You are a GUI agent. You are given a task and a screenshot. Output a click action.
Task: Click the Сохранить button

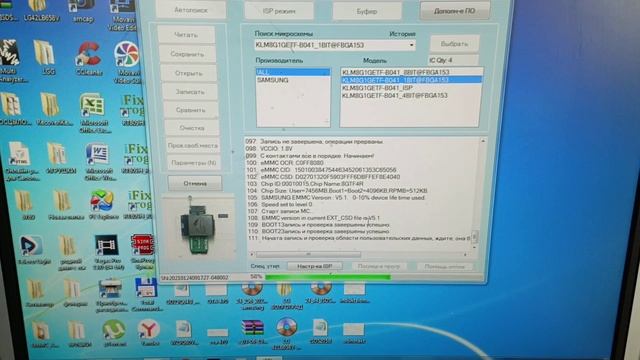pos(187,54)
